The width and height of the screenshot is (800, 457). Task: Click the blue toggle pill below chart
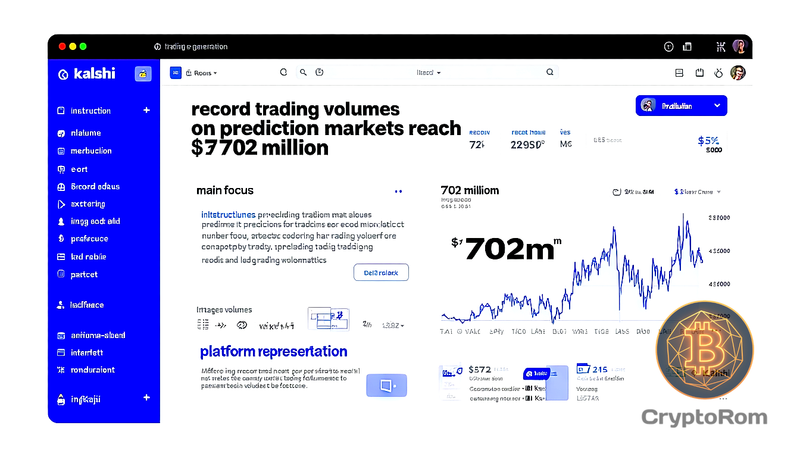(x=536, y=373)
